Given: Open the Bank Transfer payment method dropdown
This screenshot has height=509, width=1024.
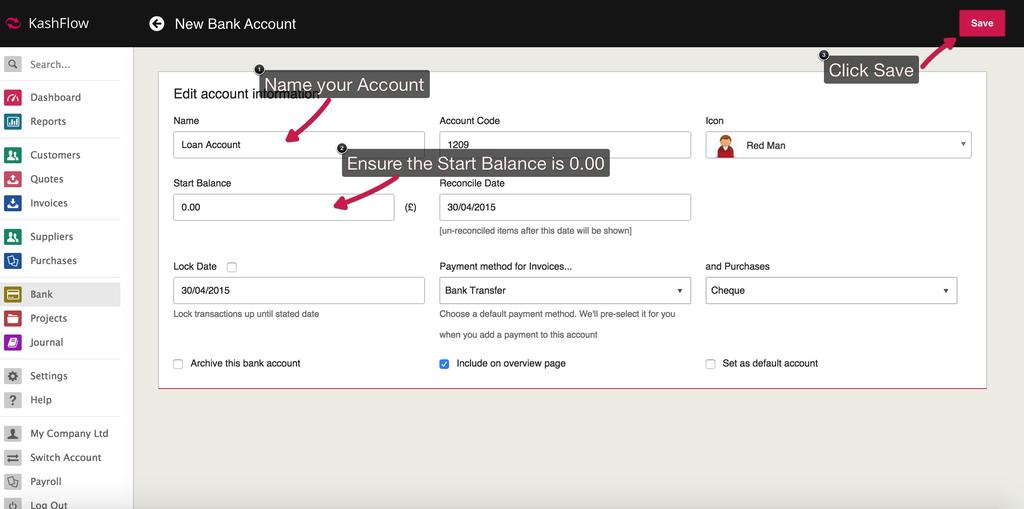Looking at the screenshot, I should 565,291.
